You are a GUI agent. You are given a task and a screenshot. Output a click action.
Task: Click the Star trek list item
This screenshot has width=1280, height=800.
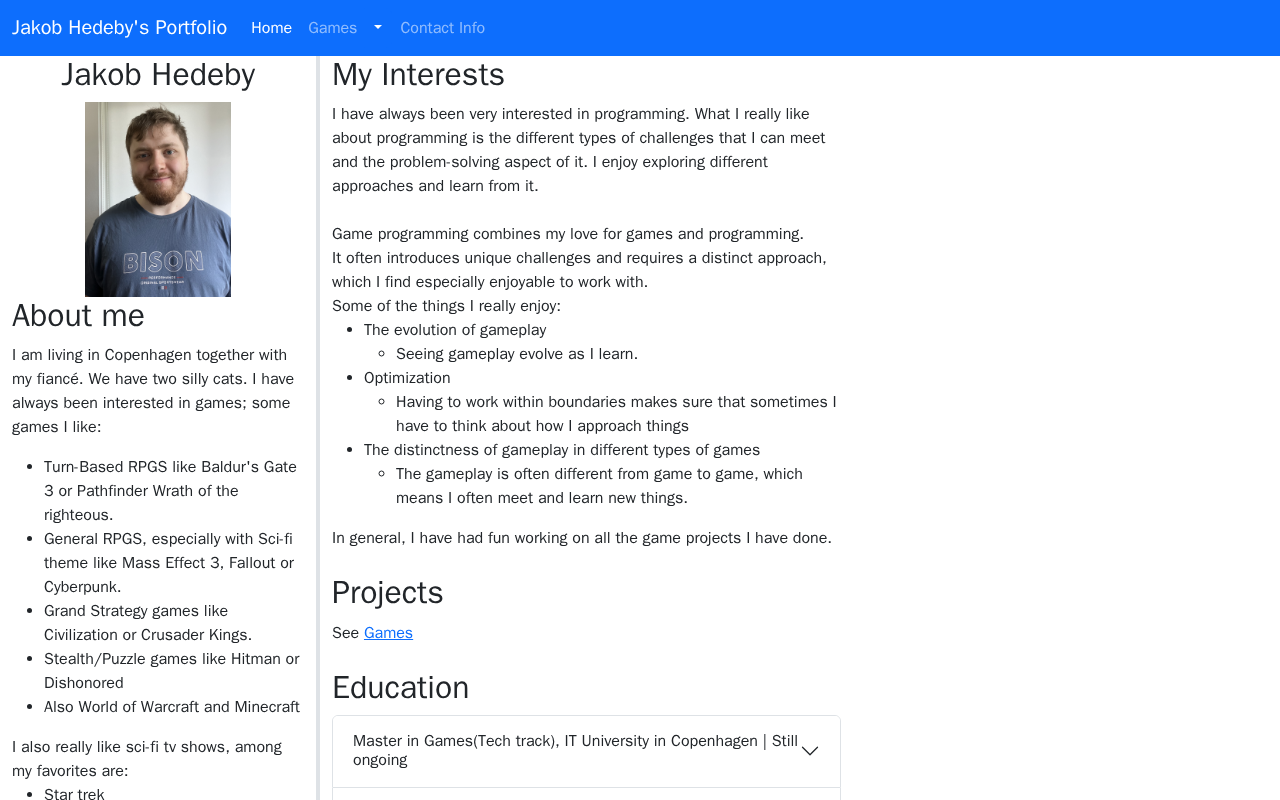(74, 794)
